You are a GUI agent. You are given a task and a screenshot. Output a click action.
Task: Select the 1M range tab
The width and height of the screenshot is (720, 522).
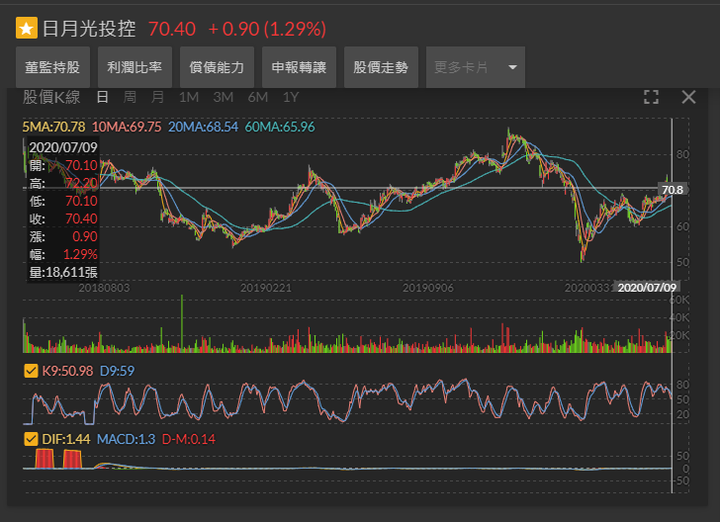coord(189,97)
